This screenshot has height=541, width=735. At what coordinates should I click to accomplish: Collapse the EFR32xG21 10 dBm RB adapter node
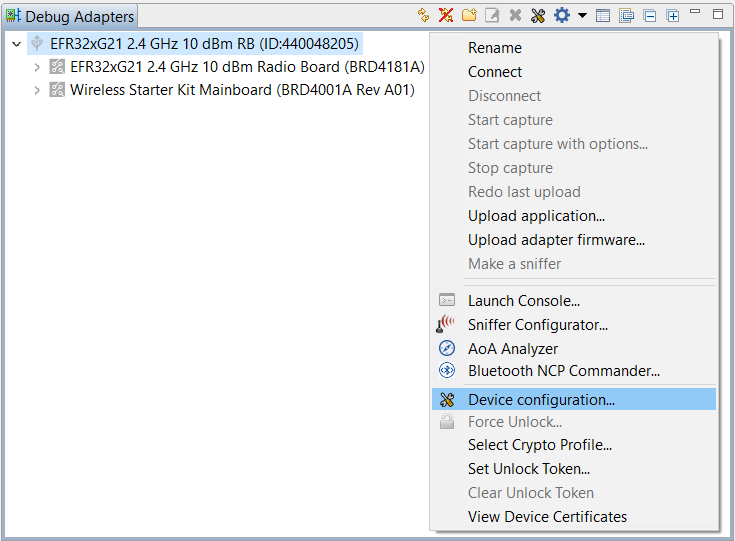16,44
